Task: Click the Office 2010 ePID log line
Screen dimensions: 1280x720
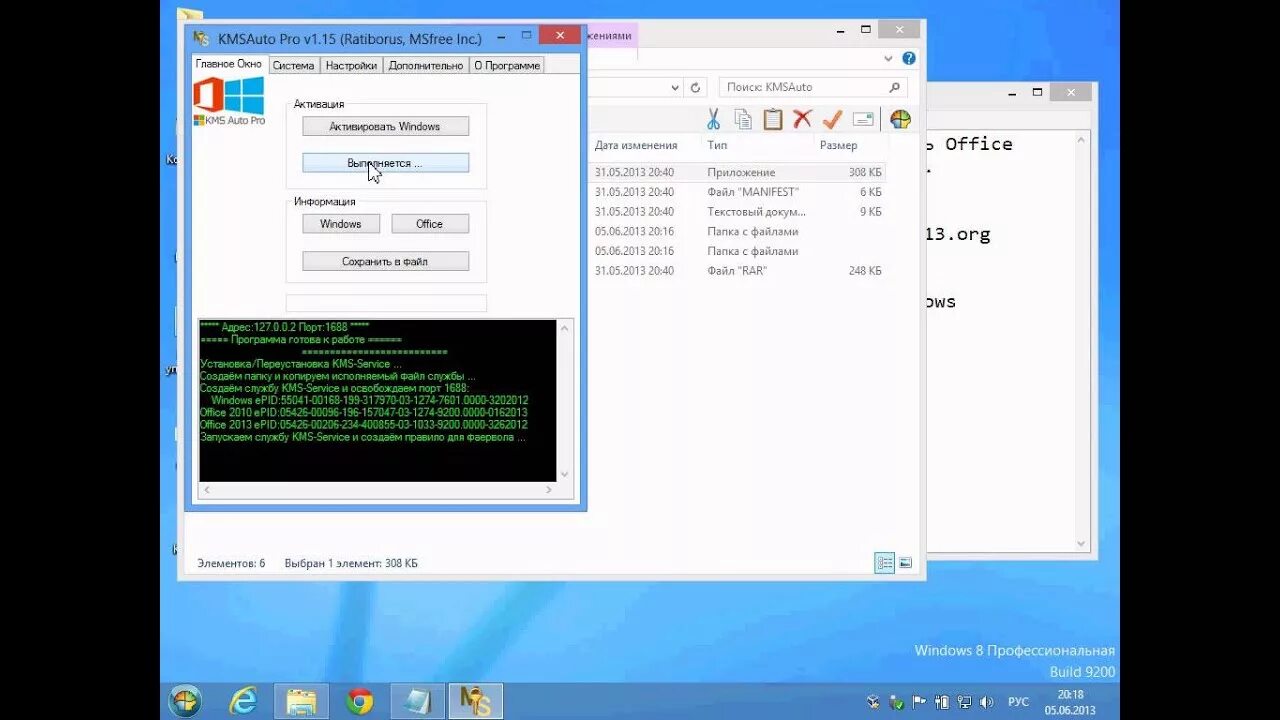Action: click(x=364, y=412)
